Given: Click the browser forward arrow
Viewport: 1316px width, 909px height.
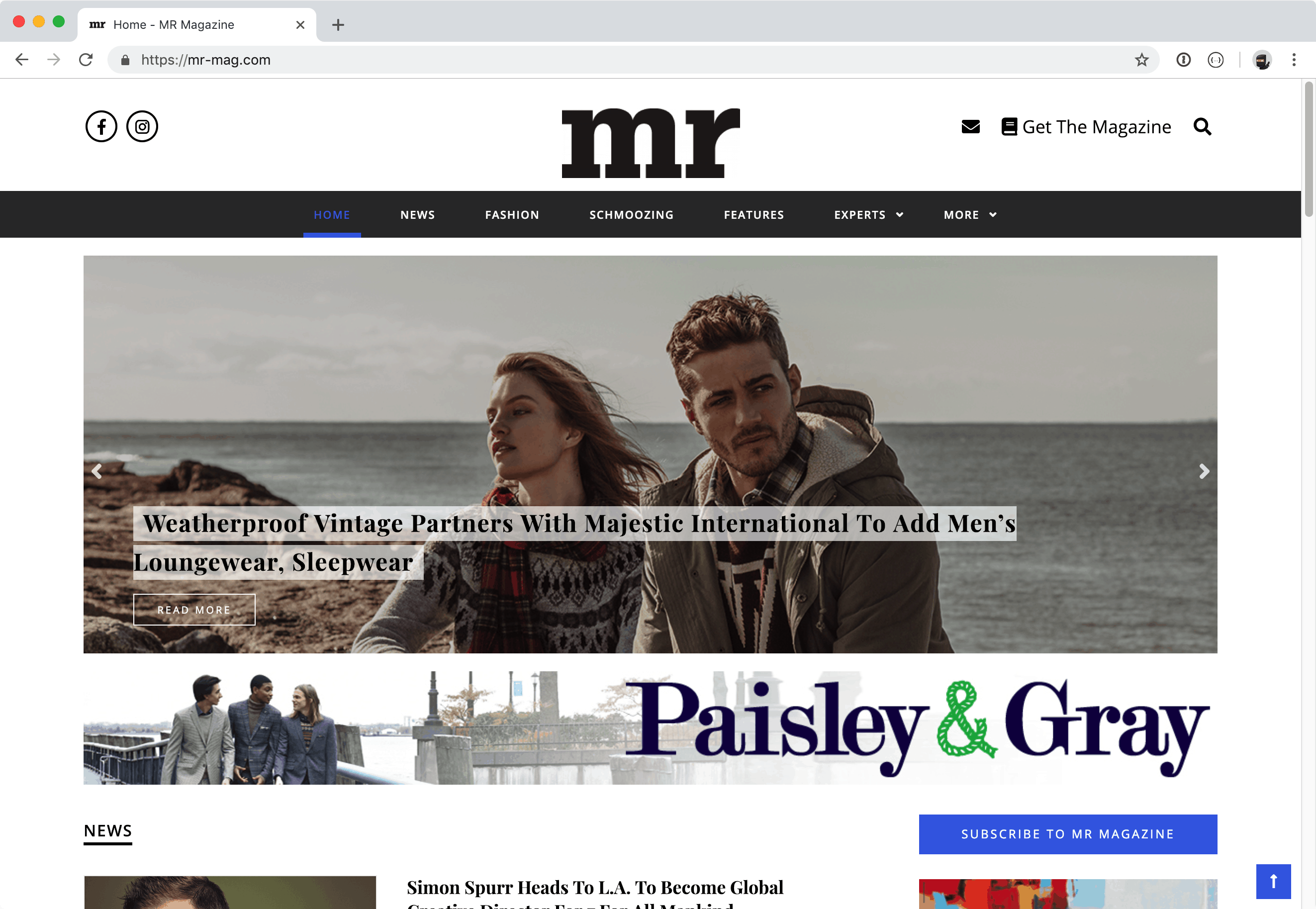Looking at the screenshot, I should pos(54,60).
